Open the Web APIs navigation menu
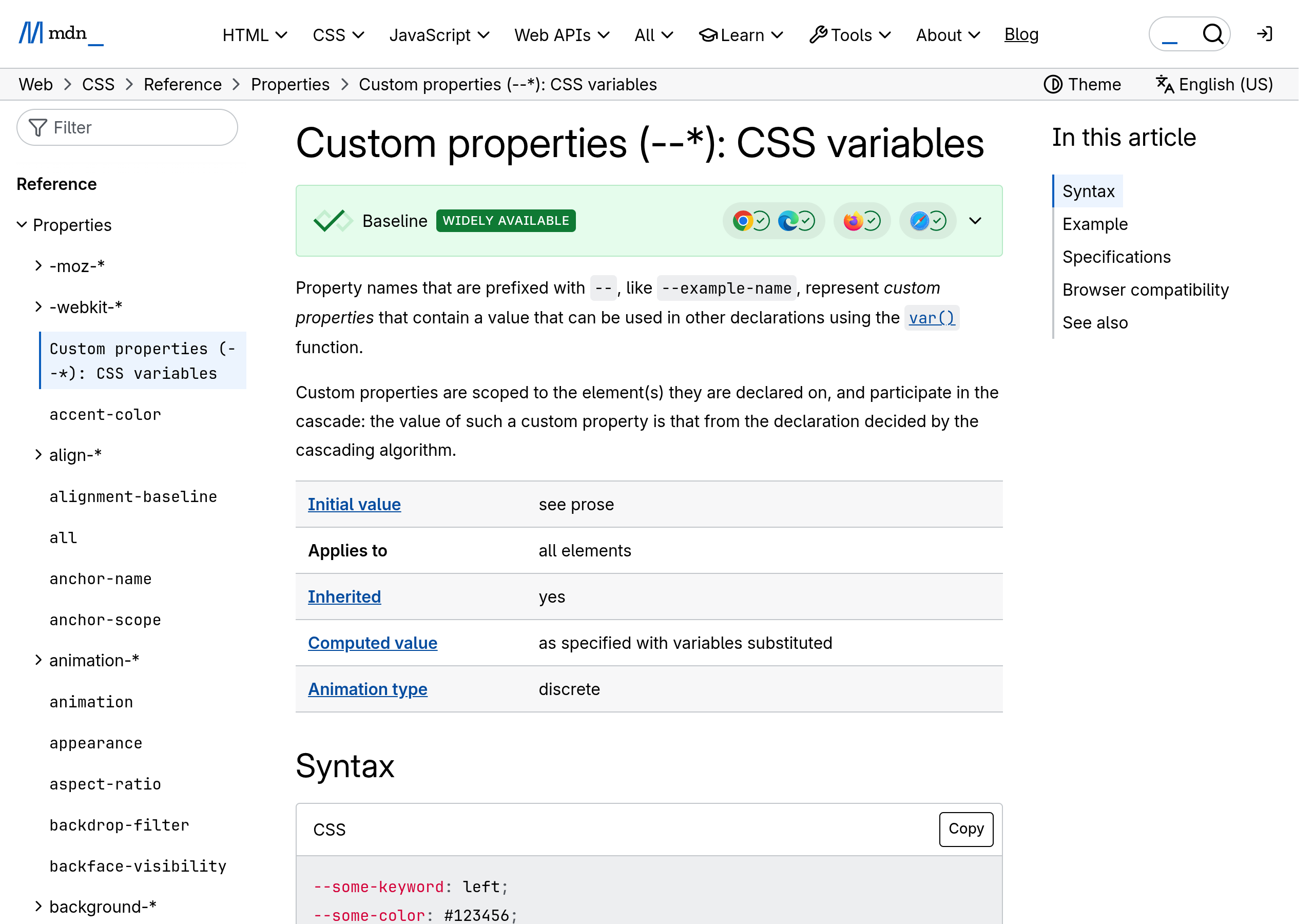The image size is (1314, 924). coord(562,35)
